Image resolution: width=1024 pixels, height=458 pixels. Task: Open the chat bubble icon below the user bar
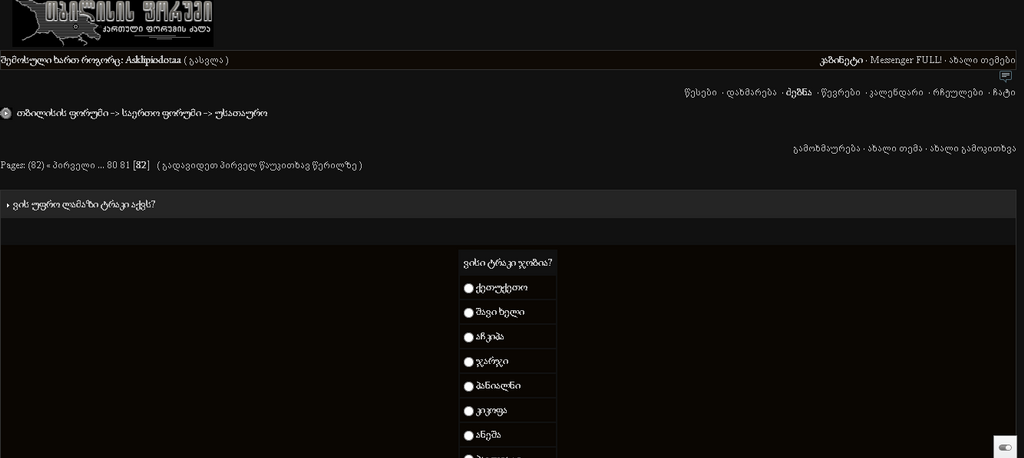[1006, 76]
